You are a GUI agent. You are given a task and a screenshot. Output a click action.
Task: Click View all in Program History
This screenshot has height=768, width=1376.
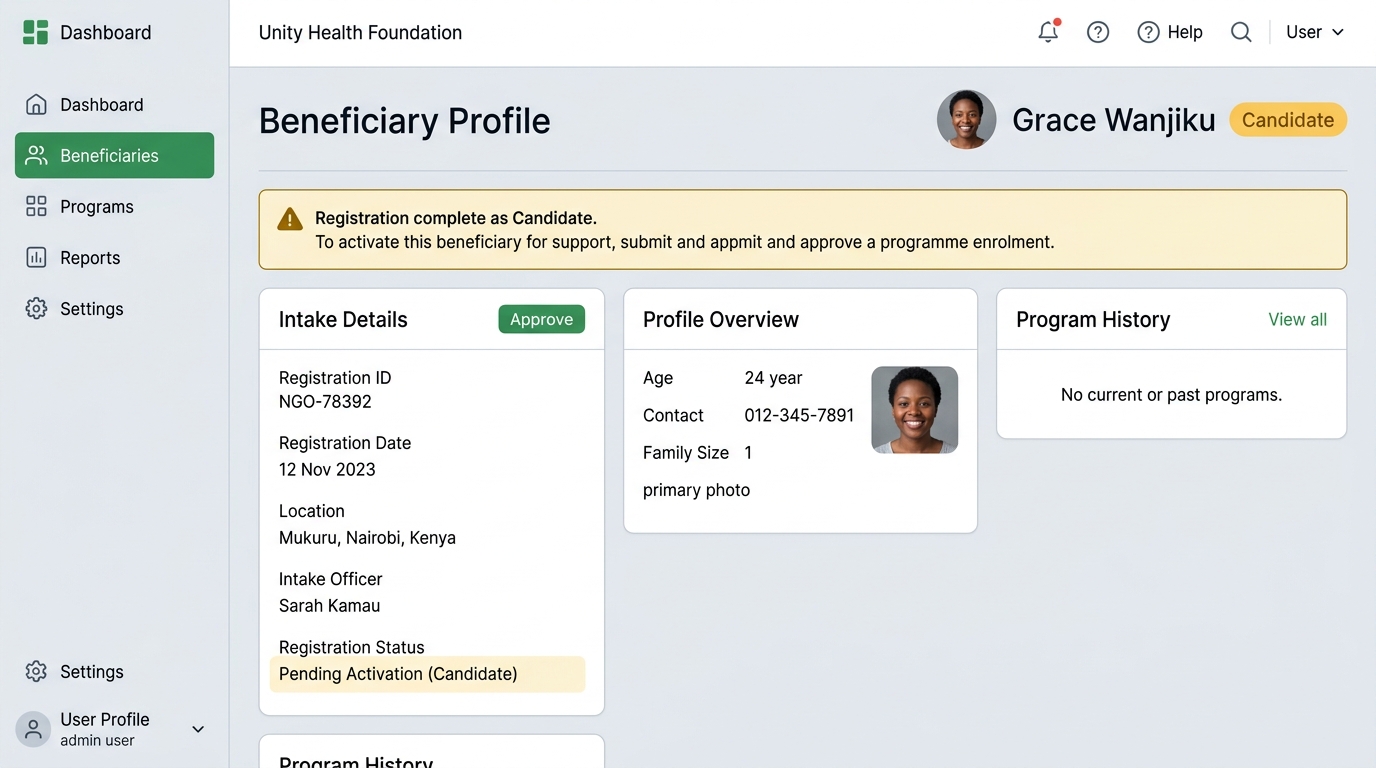[x=1297, y=320]
